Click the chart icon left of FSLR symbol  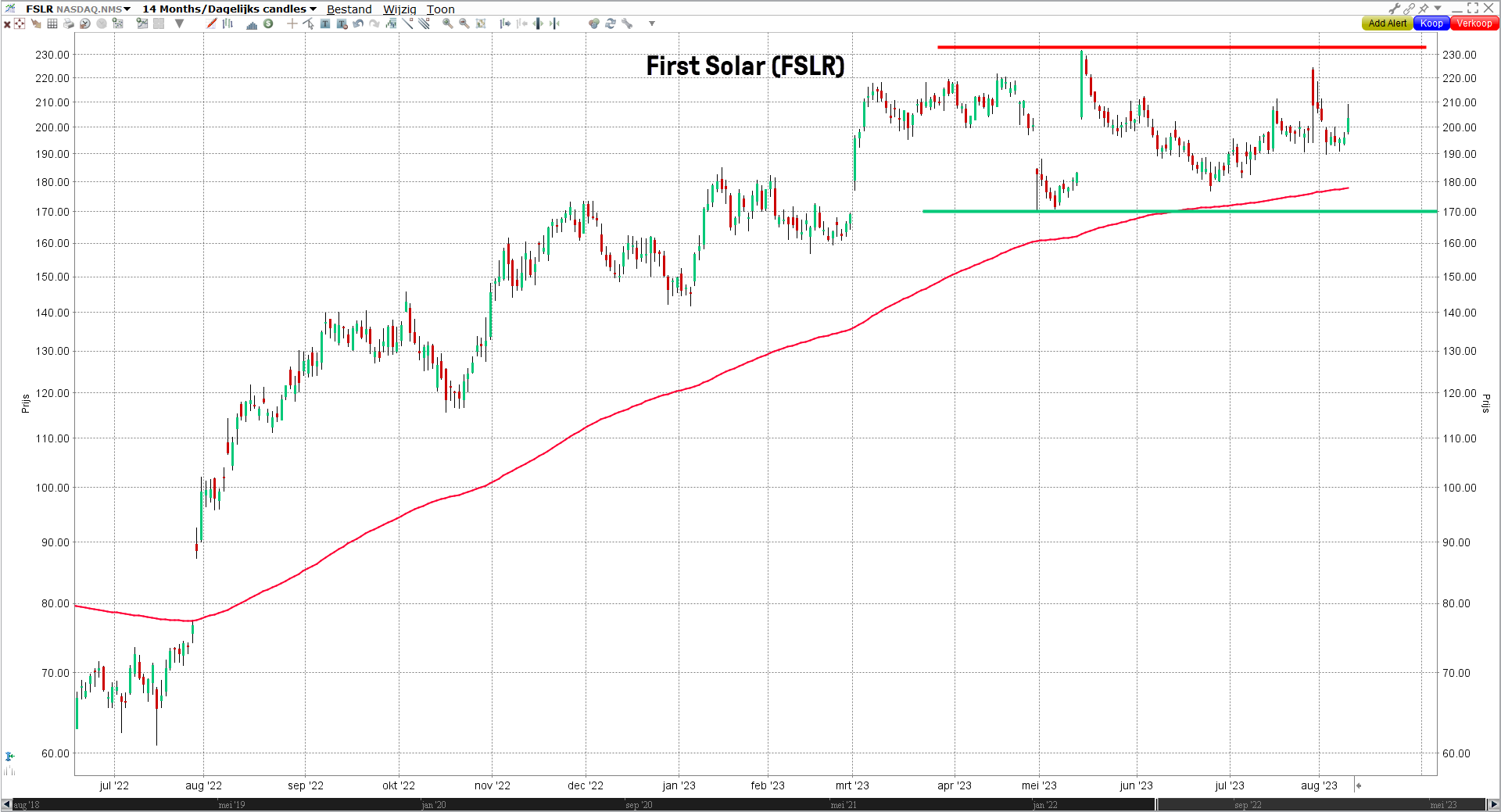click(x=11, y=9)
